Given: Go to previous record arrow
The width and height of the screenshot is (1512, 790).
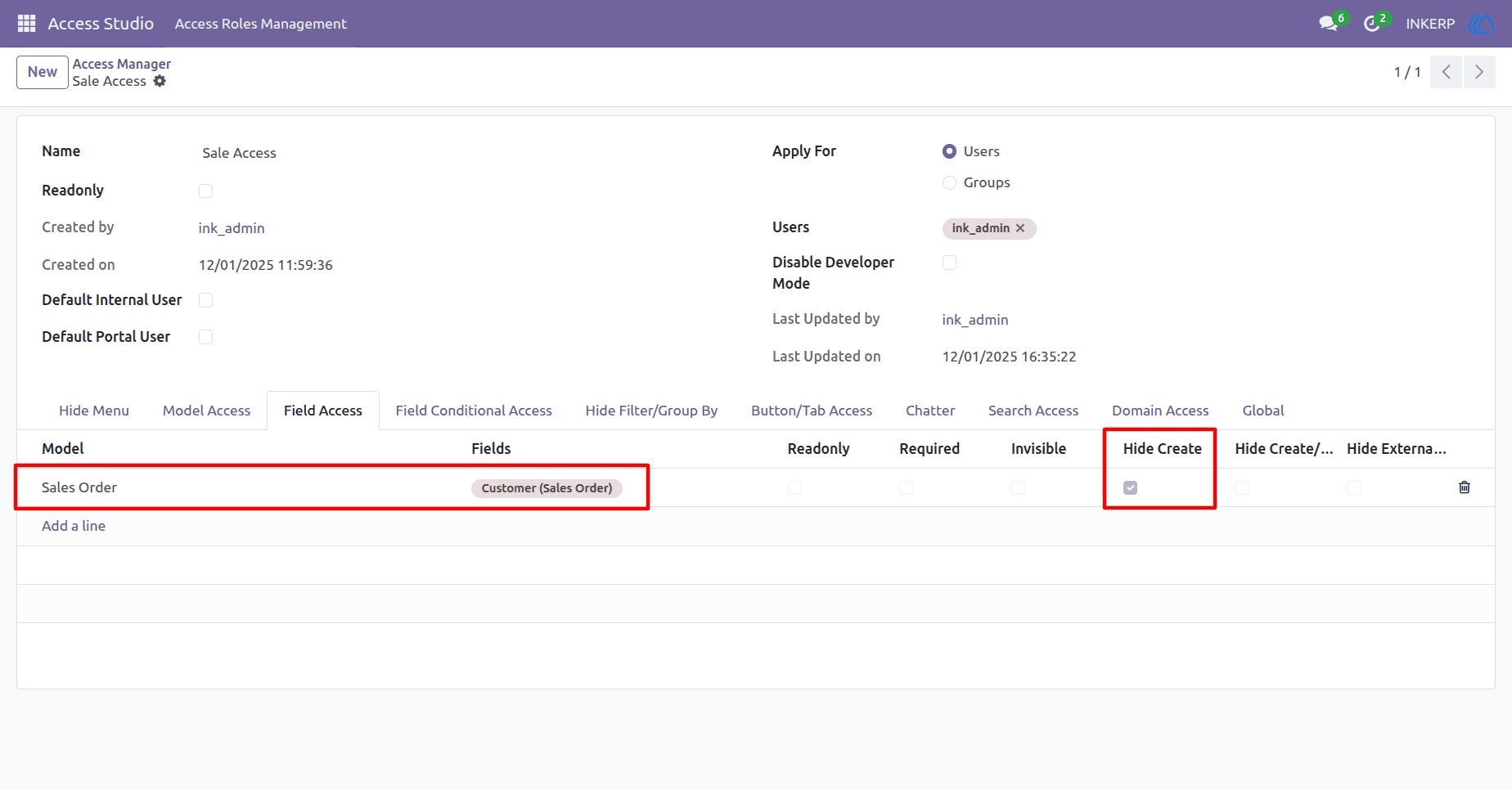Looking at the screenshot, I should (x=1446, y=72).
